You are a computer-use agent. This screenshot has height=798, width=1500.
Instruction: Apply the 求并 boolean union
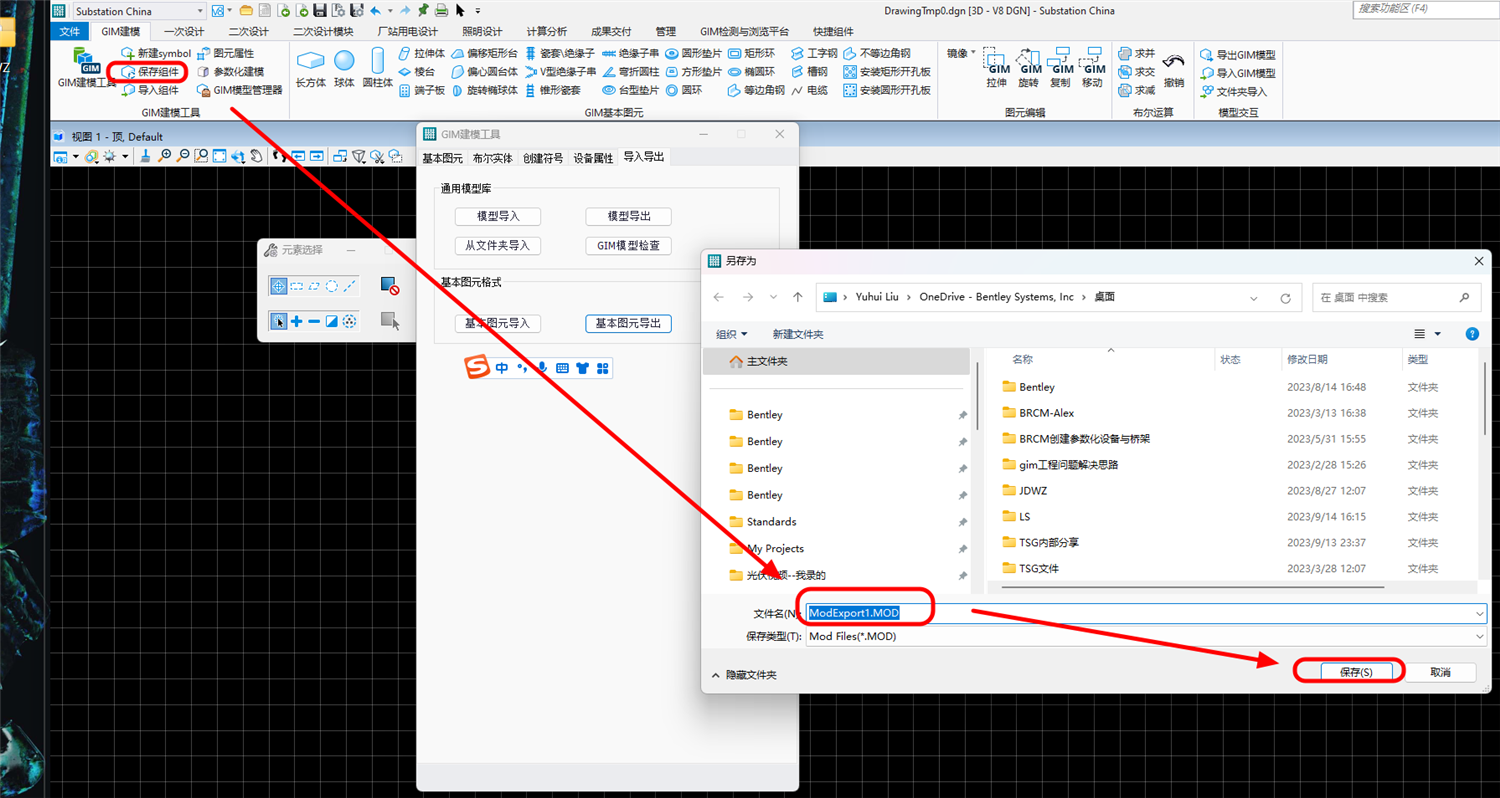(1137, 53)
